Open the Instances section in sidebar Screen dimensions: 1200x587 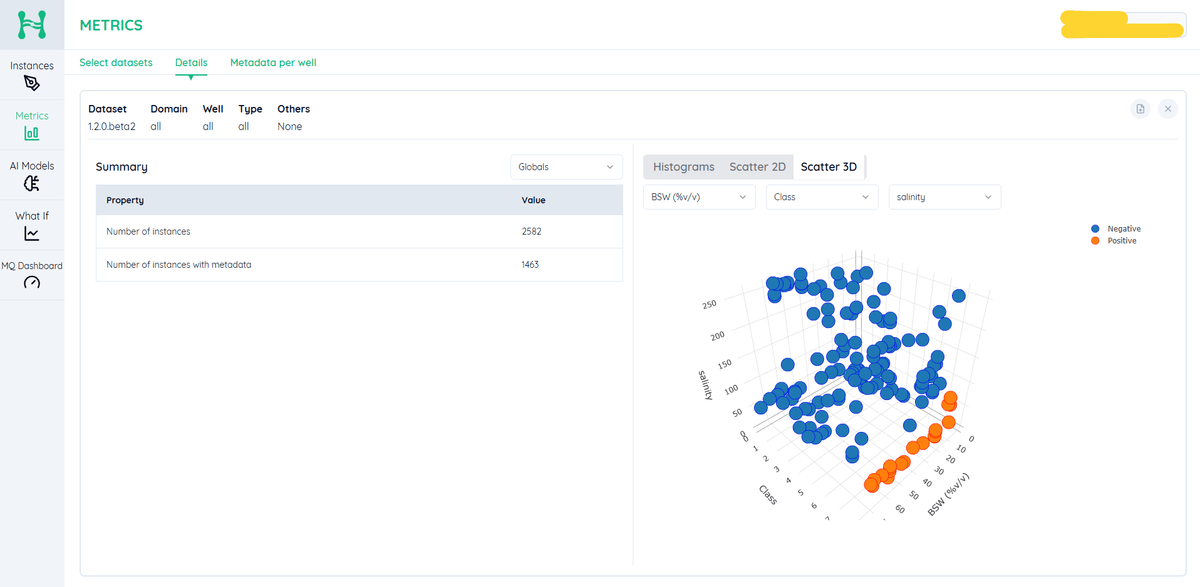32,75
